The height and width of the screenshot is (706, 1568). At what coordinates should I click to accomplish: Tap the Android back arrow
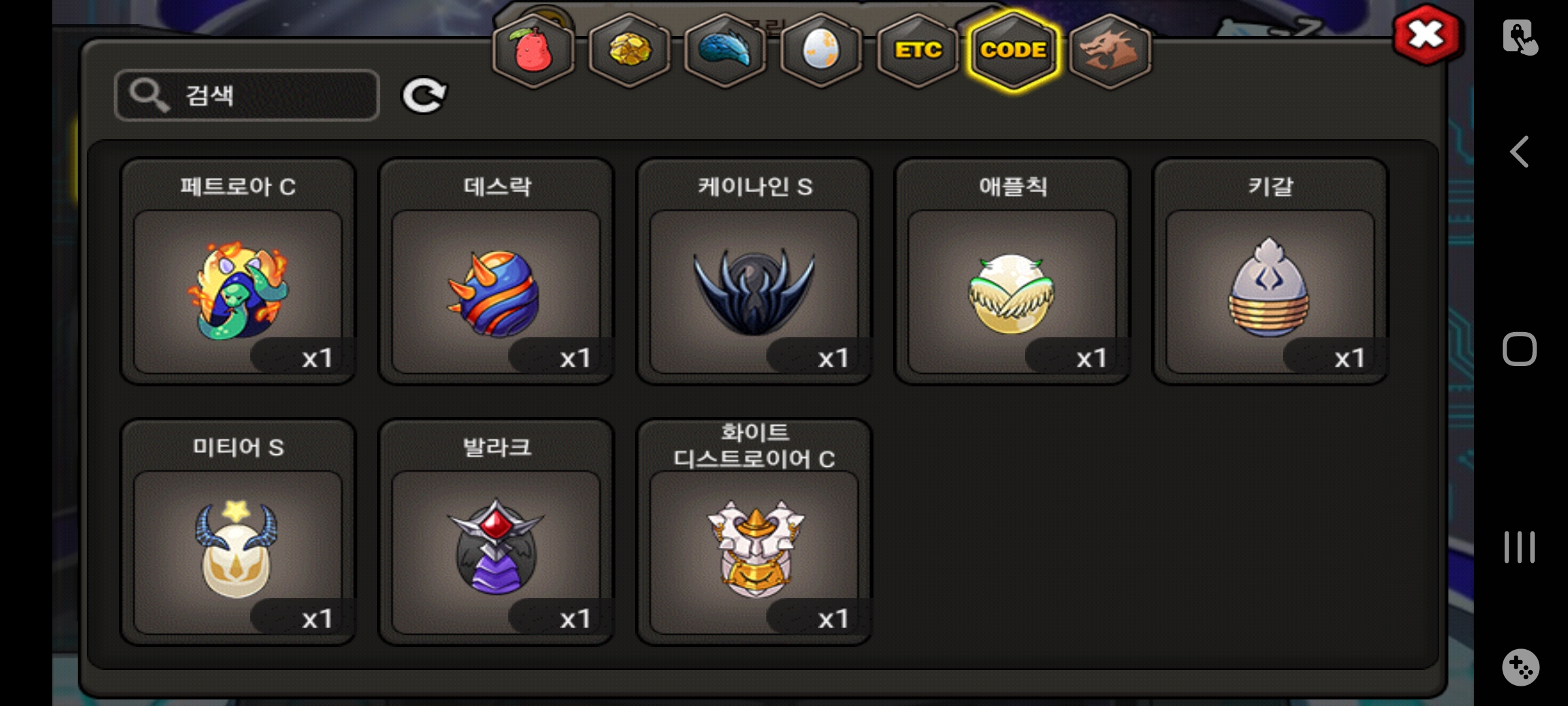pyautogui.click(x=1520, y=152)
